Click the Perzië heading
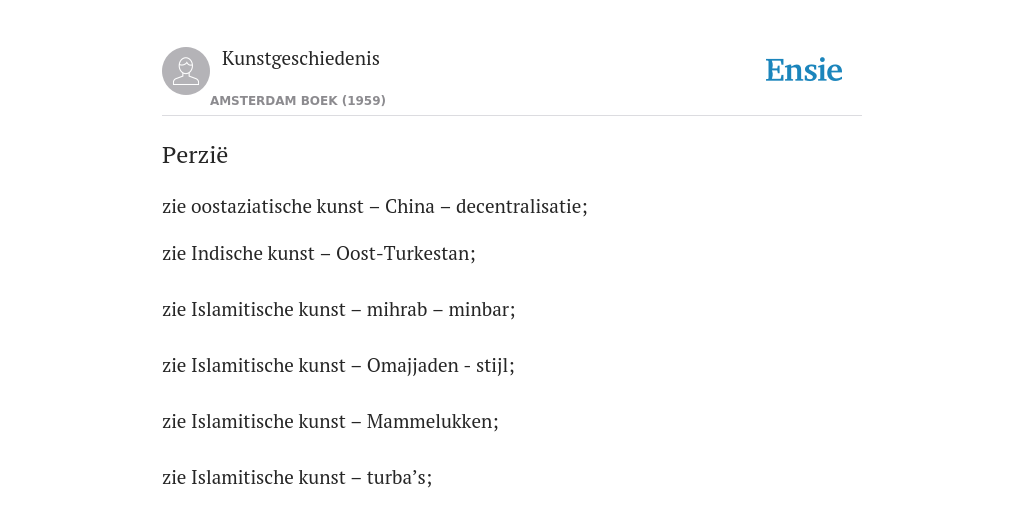This screenshot has height=512, width=1024. pyautogui.click(x=195, y=155)
